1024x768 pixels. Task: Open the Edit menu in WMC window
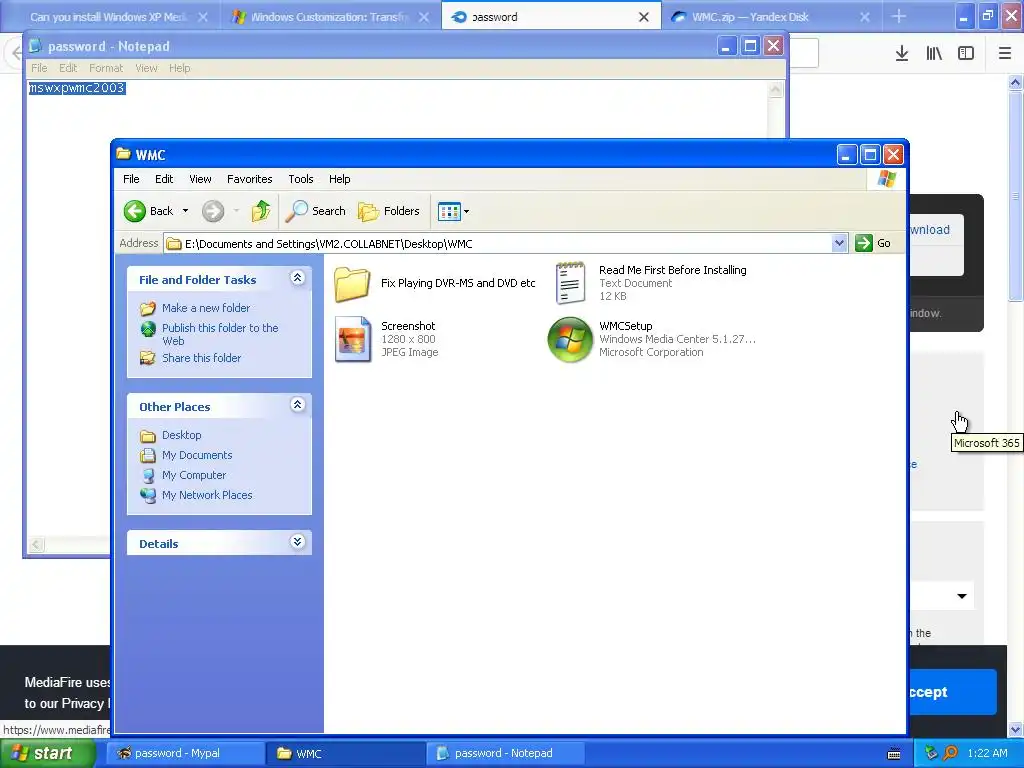pos(164,179)
